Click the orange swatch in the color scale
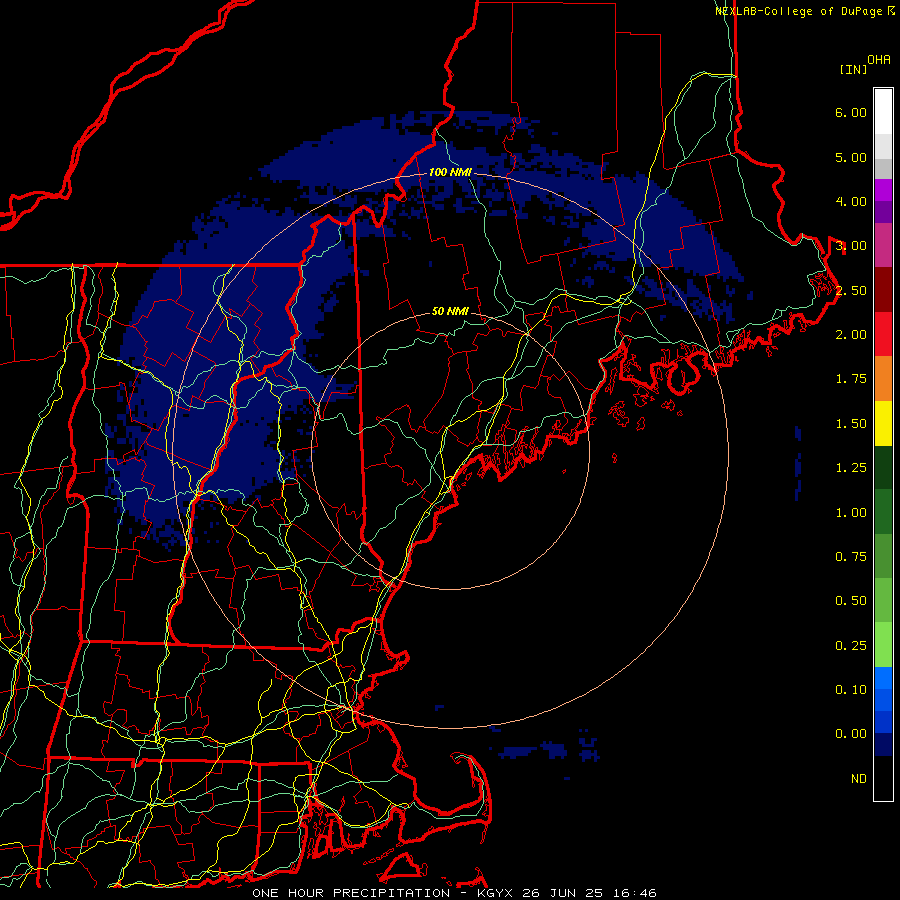 click(883, 378)
